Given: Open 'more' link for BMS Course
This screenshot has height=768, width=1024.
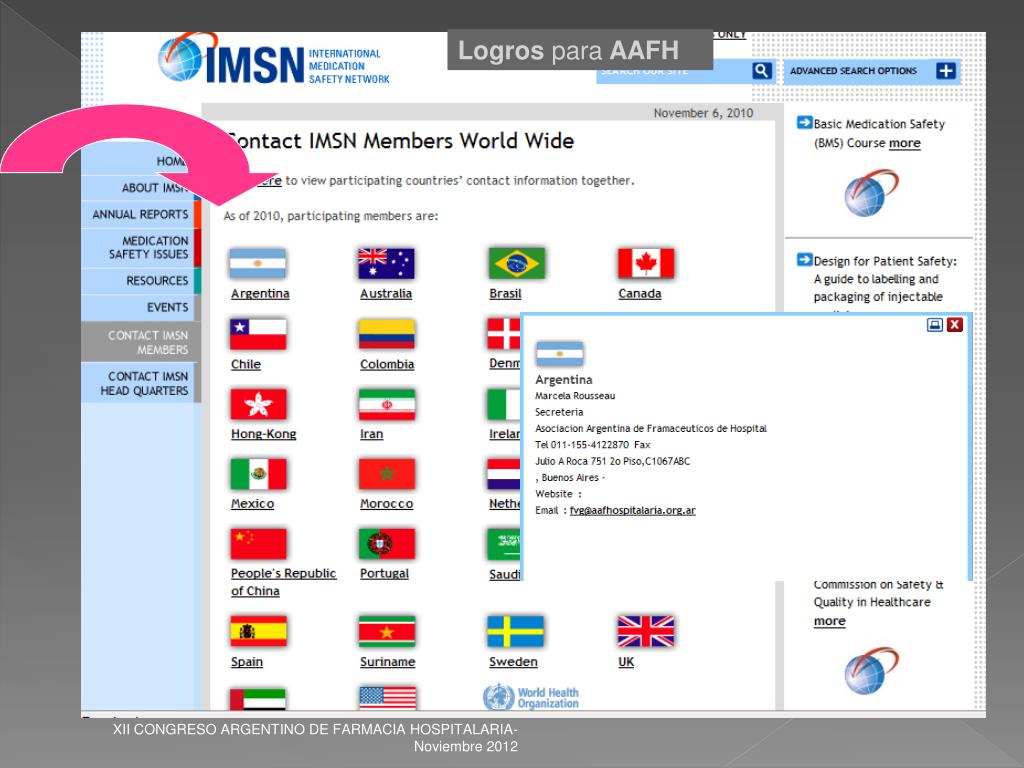Looking at the screenshot, I should tap(904, 143).
